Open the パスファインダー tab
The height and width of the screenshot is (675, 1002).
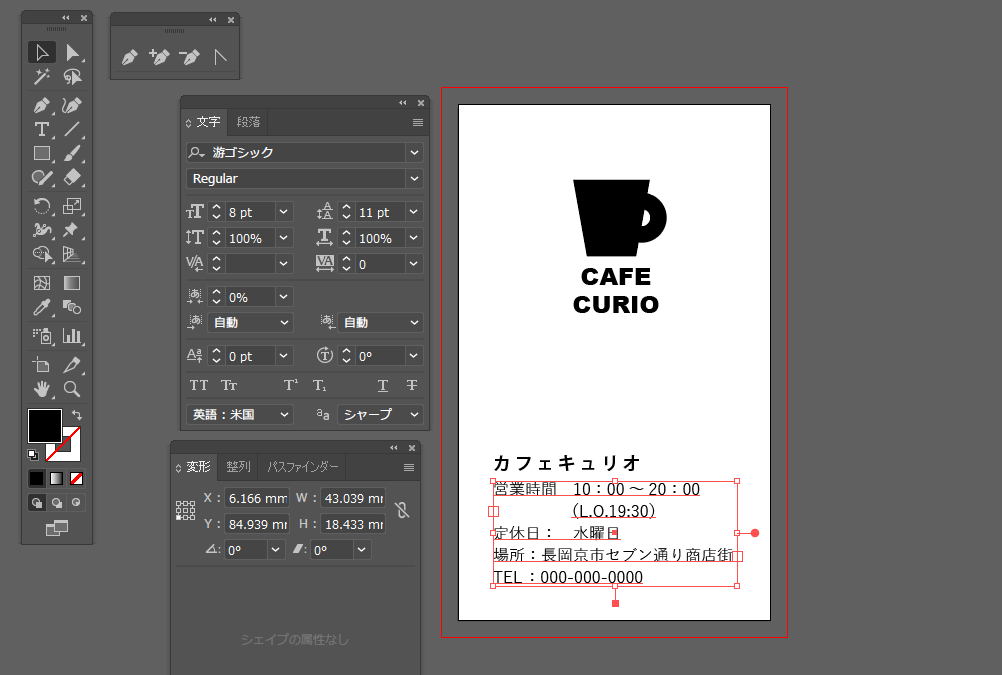(x=303, y=467)
